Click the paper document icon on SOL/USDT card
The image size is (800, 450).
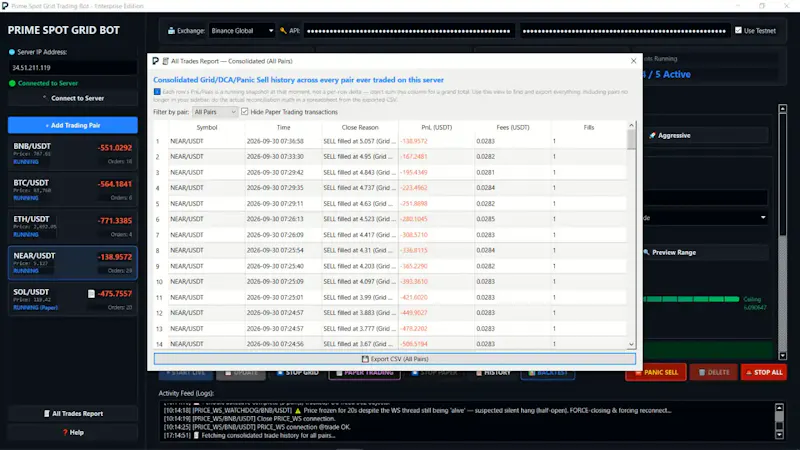tap(91, 293)
